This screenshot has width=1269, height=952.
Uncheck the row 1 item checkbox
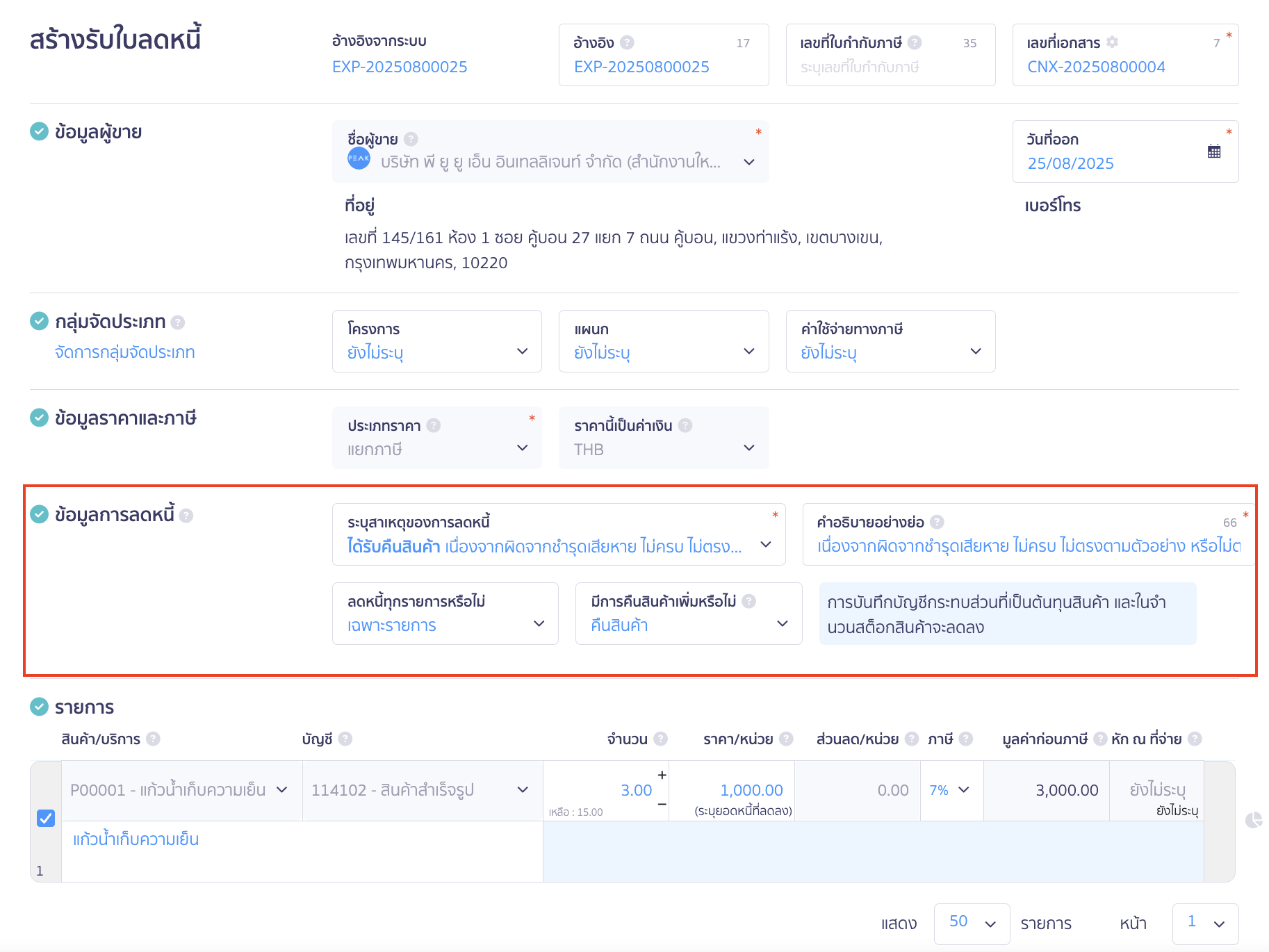(x=46, y=818)
